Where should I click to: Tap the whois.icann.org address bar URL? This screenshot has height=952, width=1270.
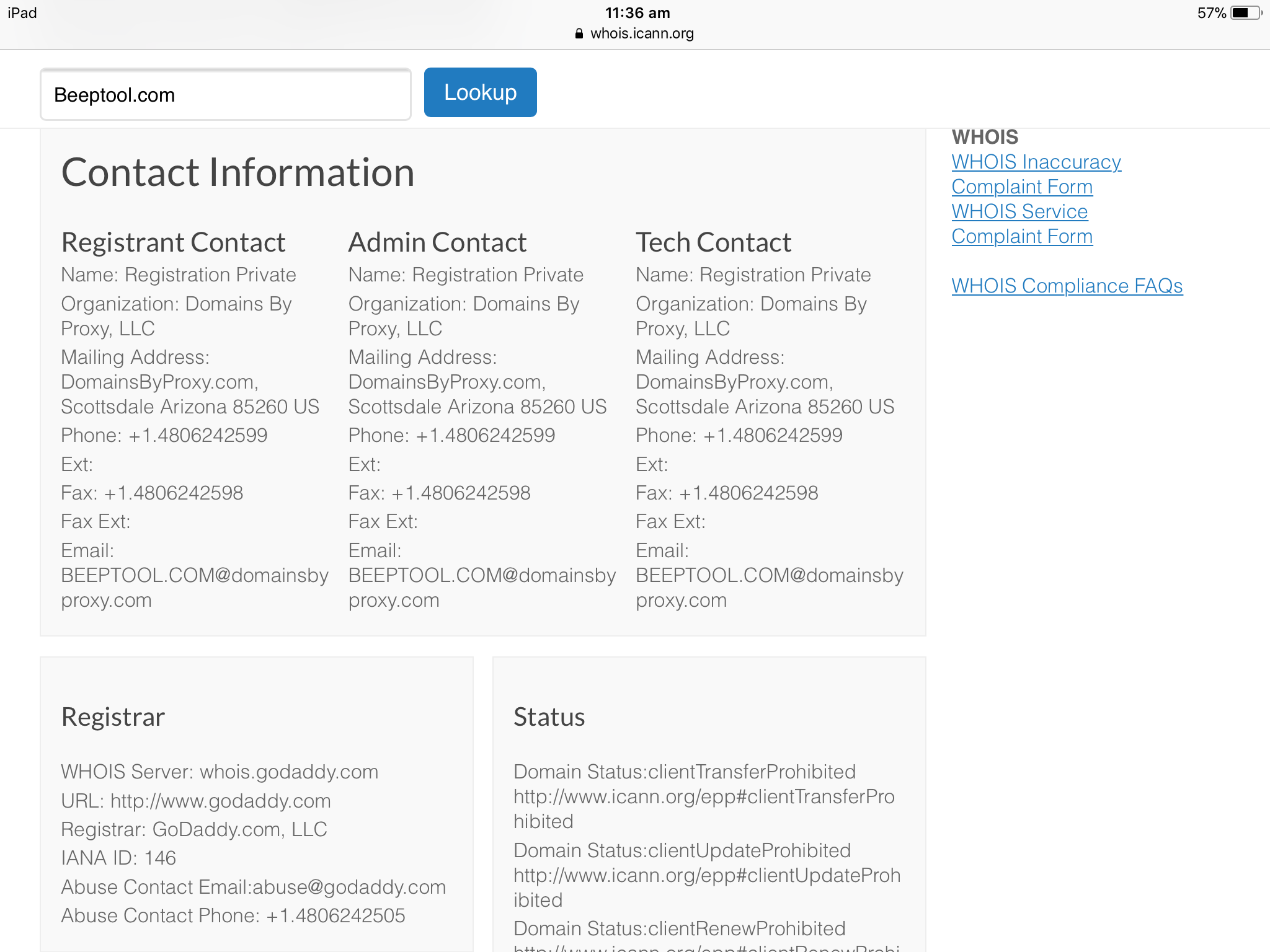click(642, 33)
